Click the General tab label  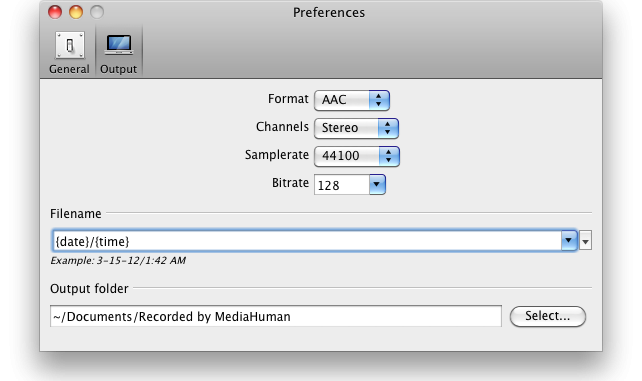(69, 69)
